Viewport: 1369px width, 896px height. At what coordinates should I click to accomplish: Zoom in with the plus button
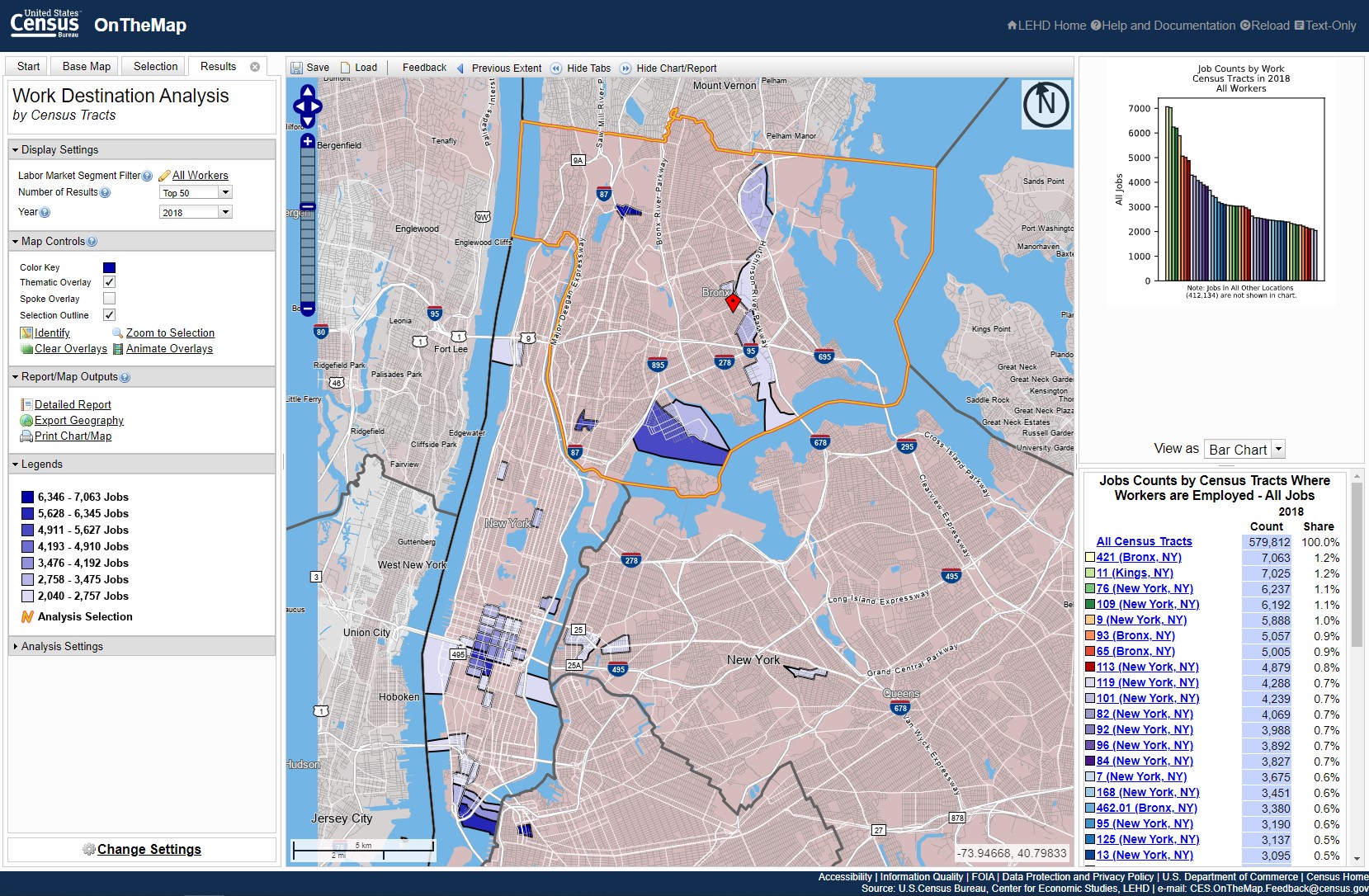[308, 141]
